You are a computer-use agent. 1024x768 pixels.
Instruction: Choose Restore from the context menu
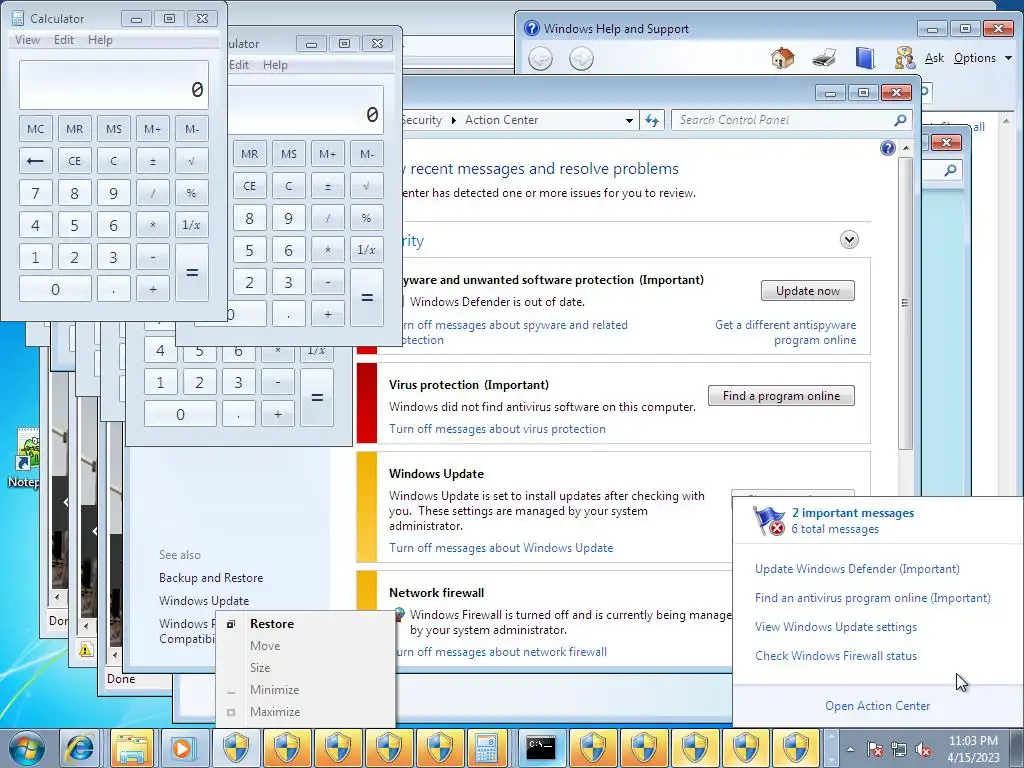(272, 624)
